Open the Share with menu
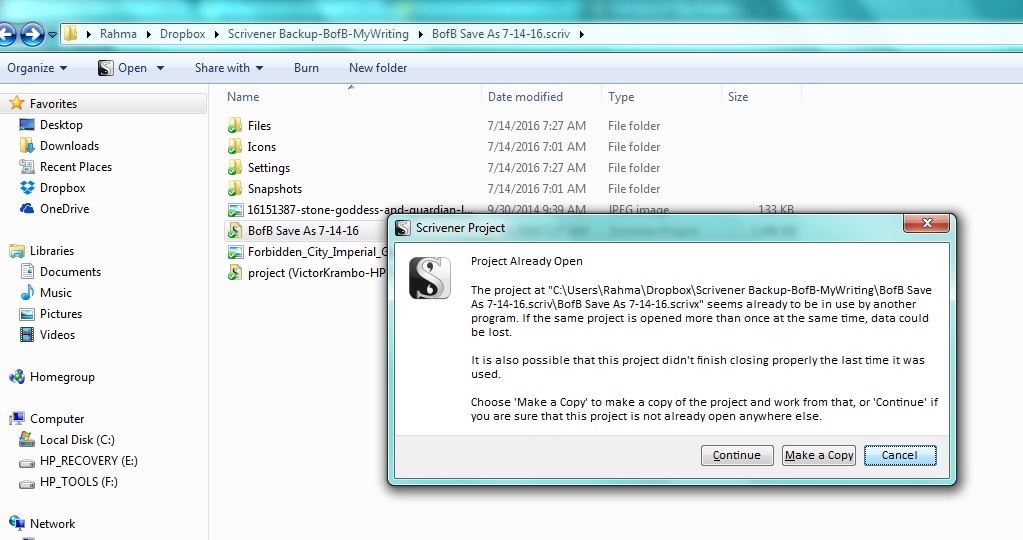The image size is (1023, 540). pos(228,68)
